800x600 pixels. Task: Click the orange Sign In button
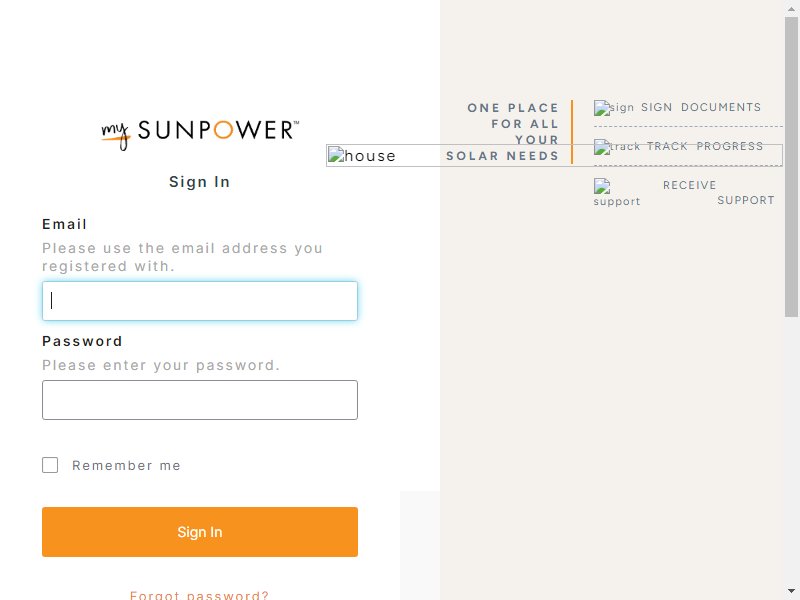point(200,532)
